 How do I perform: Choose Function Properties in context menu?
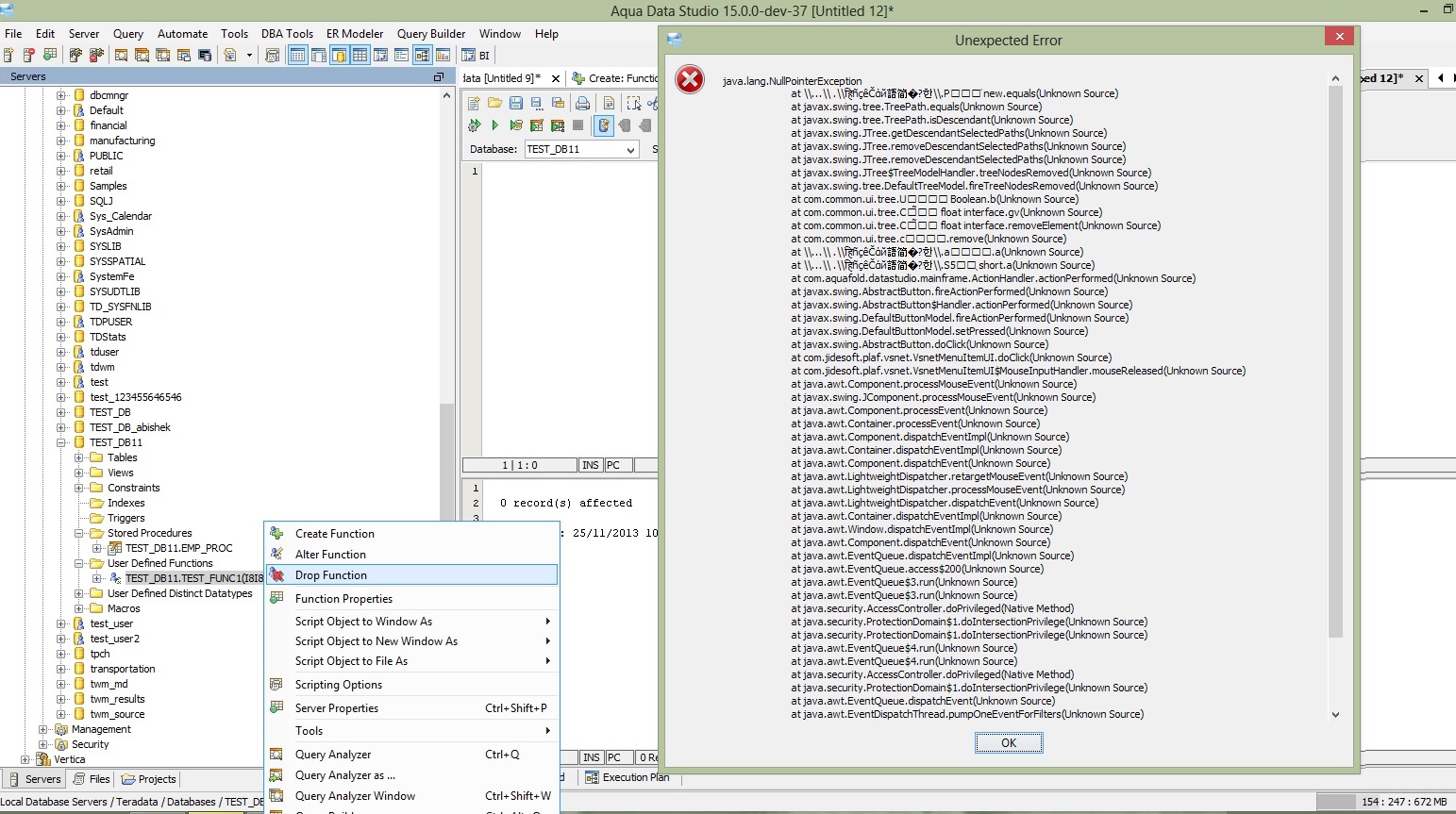point(412,598)
